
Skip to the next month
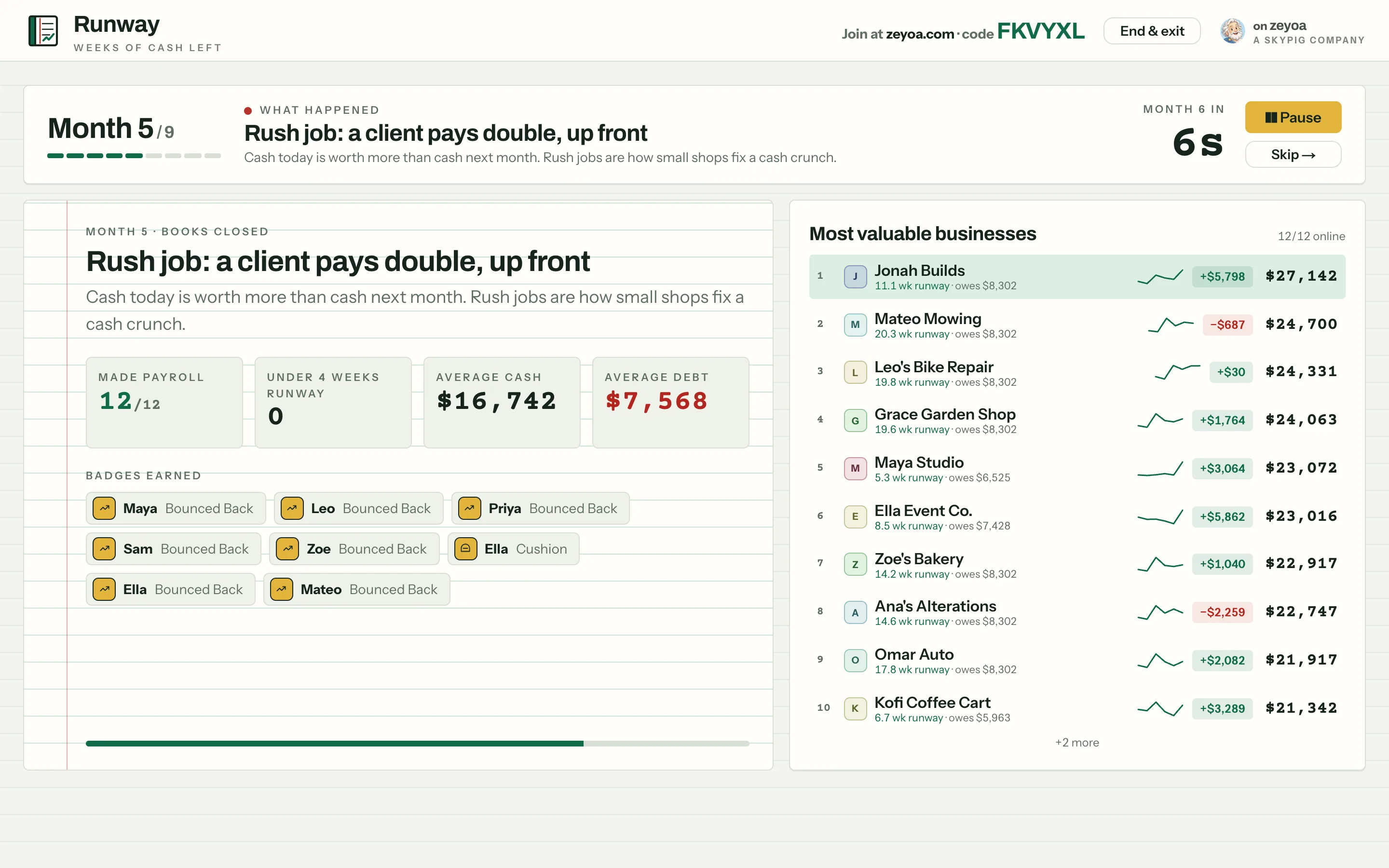point(1293,154)
